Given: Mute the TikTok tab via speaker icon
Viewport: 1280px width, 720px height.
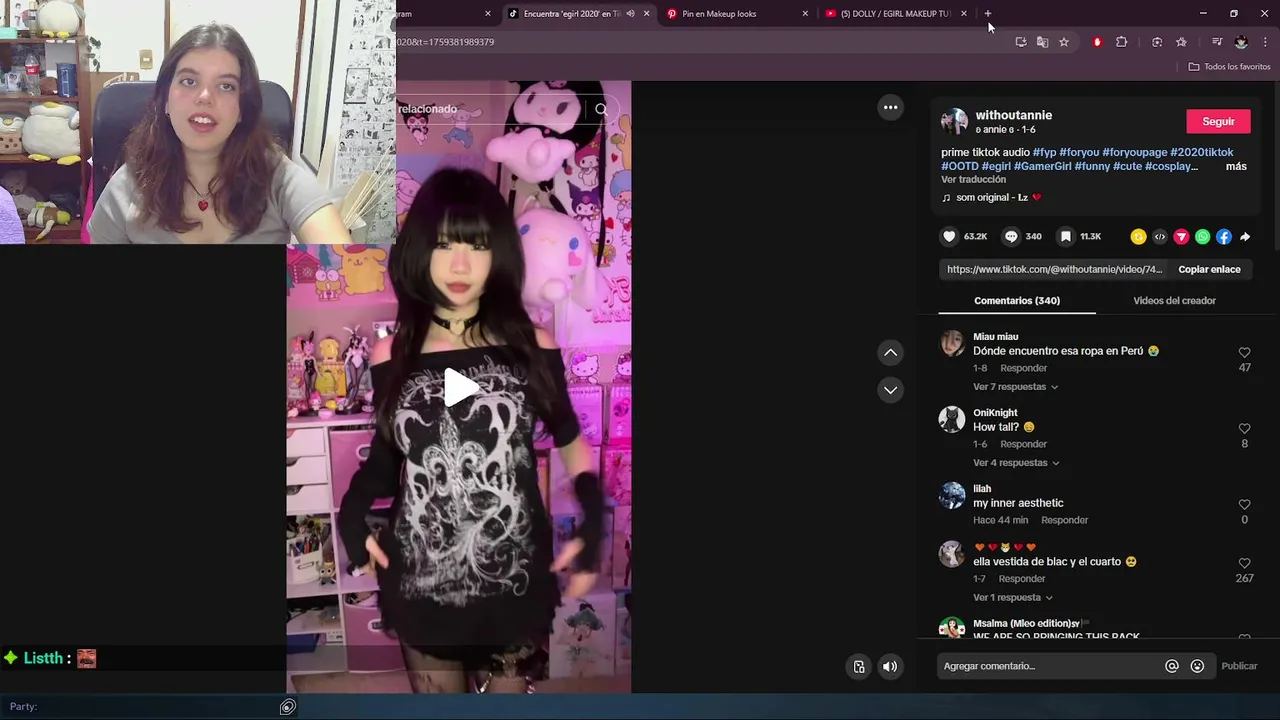Looking at the screenshot, I should [x=630, y=14].
